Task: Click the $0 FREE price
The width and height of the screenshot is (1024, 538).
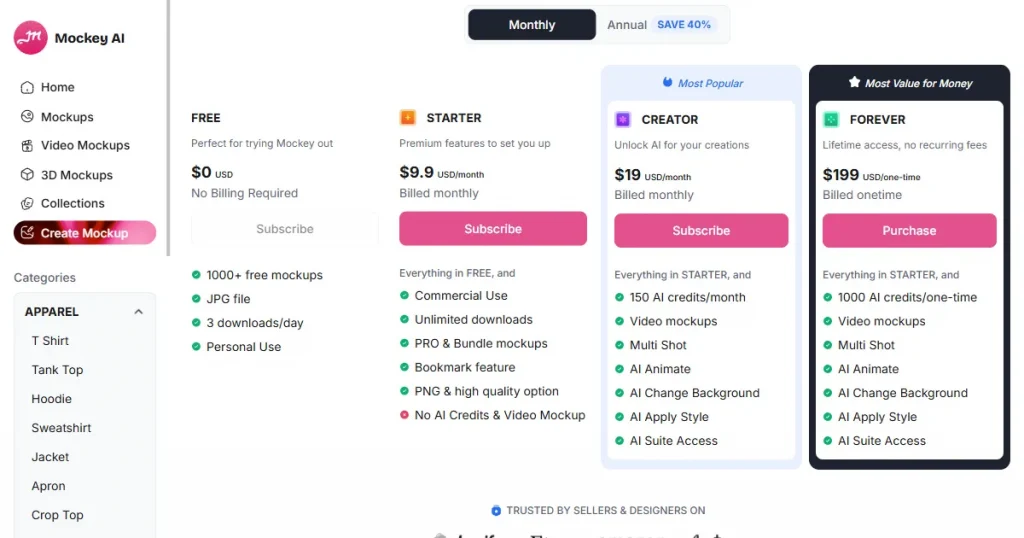Action: pyautogui.click(x=201, y=172)
